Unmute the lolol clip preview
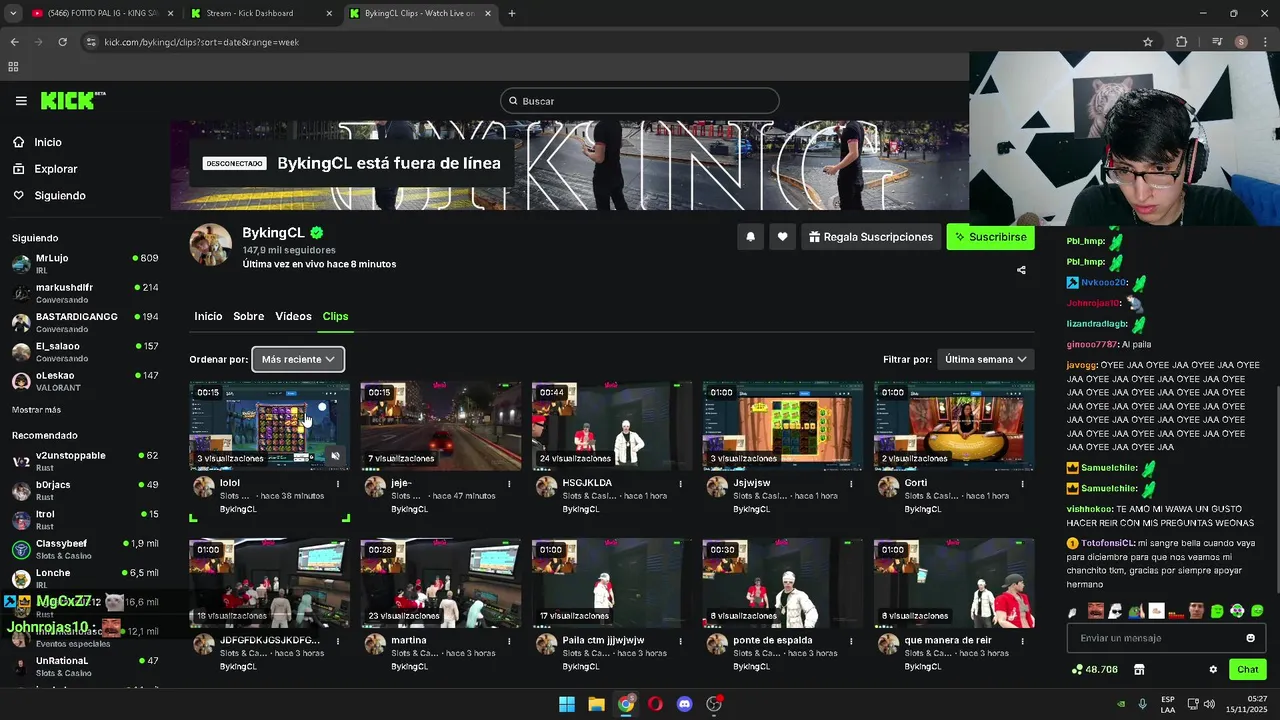 [336, 456]
